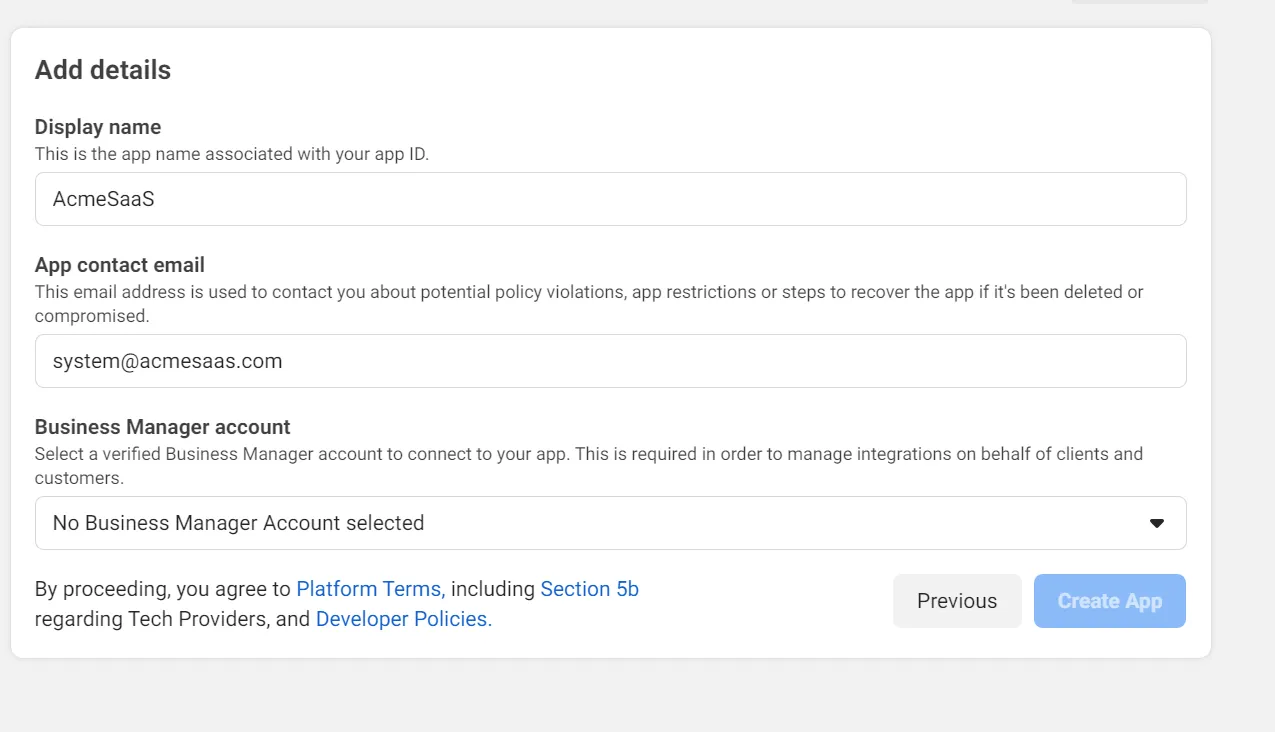Click the Create App button

click(1110, 601)
